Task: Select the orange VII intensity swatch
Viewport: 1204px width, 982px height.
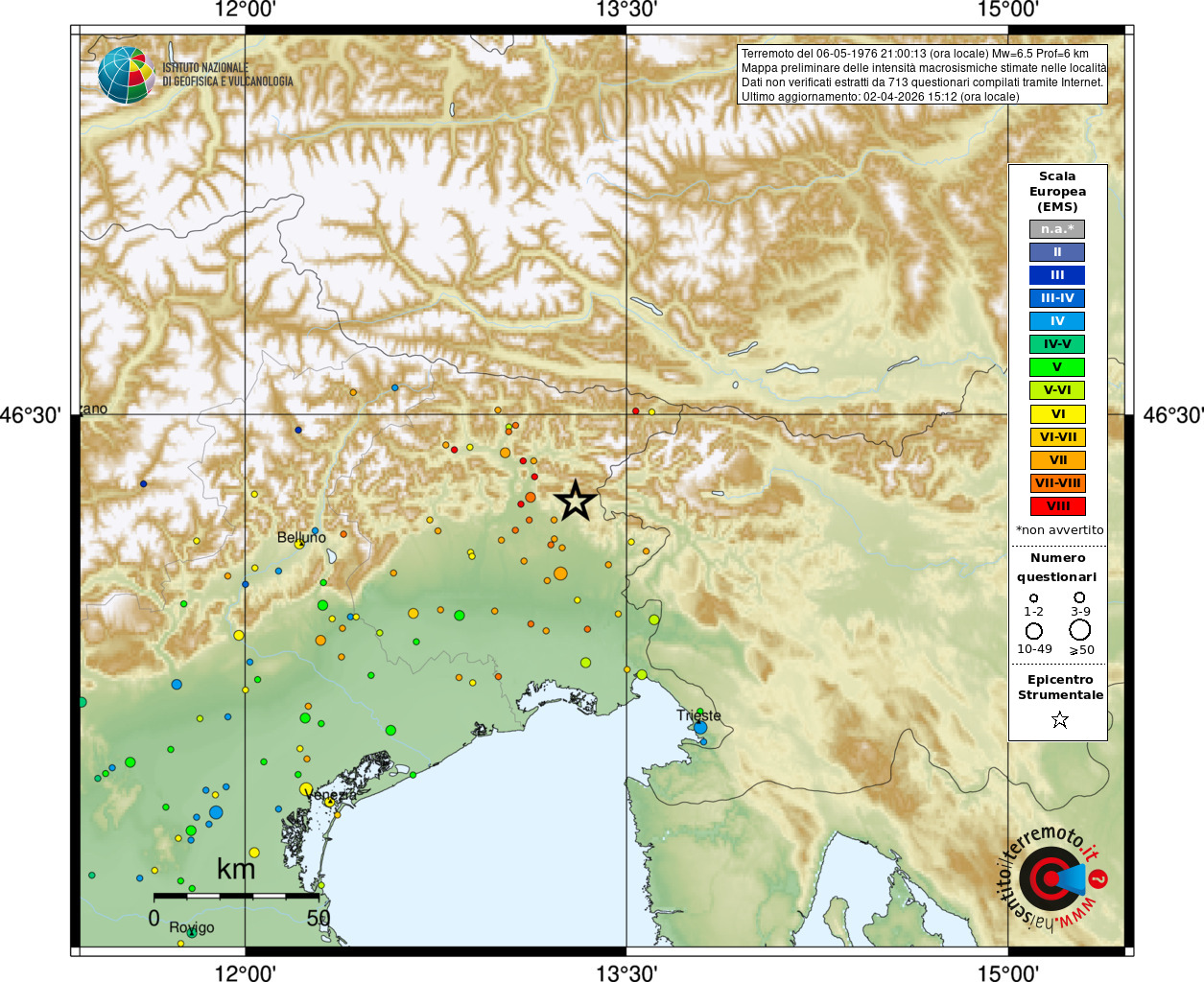Action: pyautogui.click(x=1057, y=460)
